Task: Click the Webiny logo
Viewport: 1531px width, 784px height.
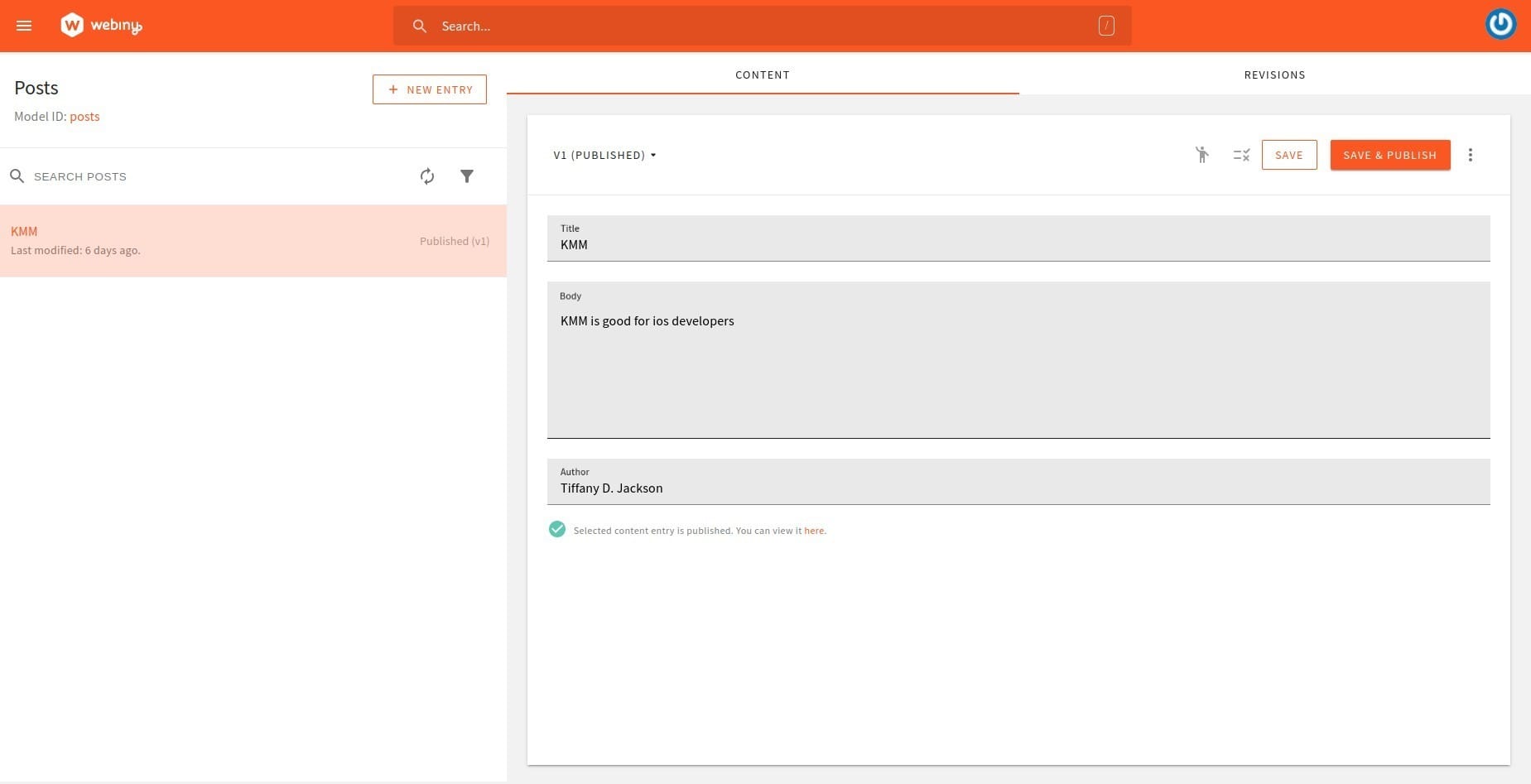Action: (101, 26)
